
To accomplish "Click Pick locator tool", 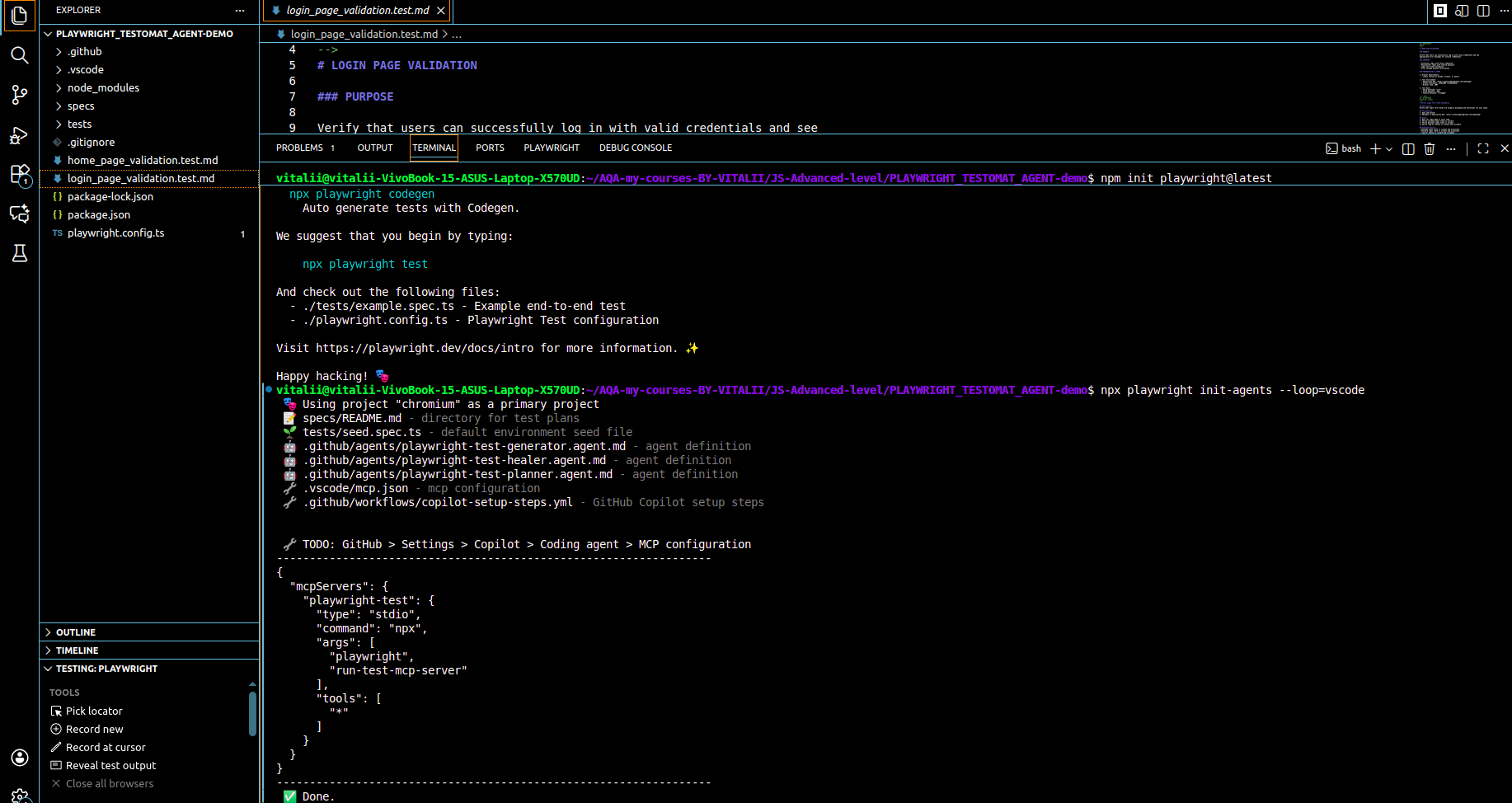I will pos(94,711).
